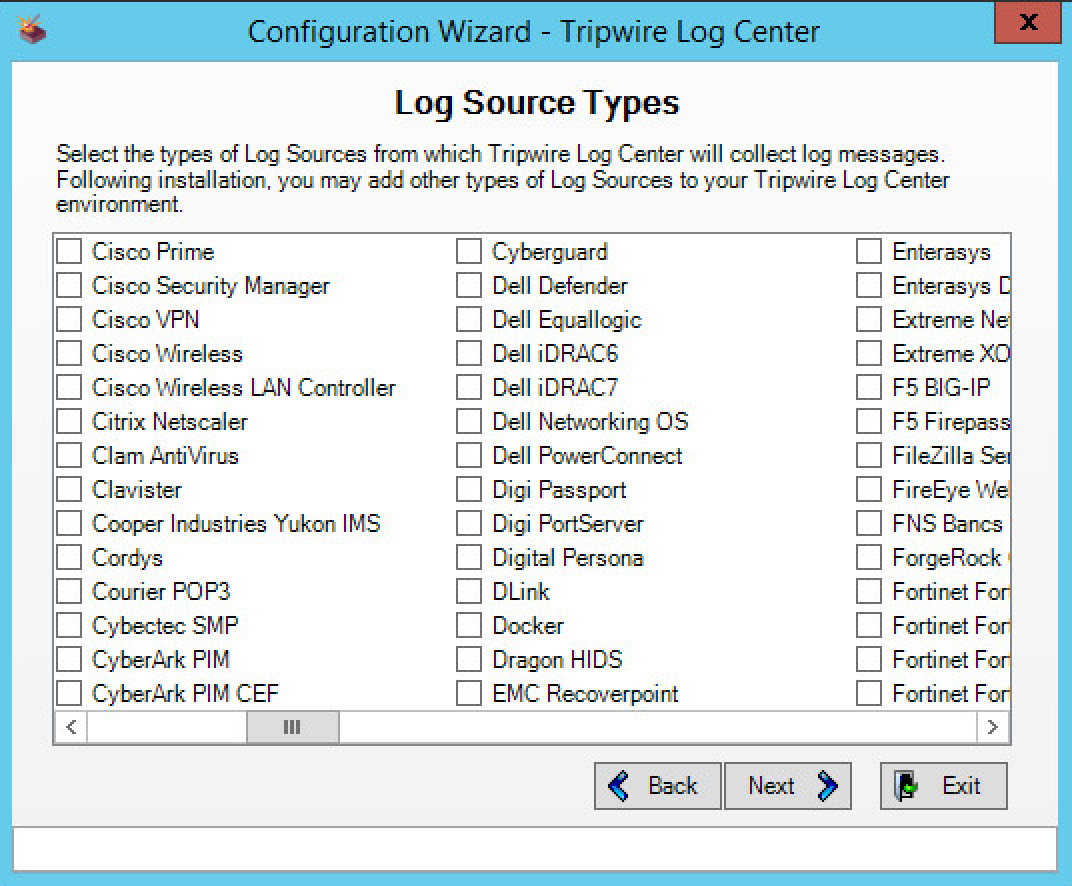Enable the Docker log source checkbox
The height and width of the screenshot is (886, 1072).
pyautogui.click(x=469, y=626)
